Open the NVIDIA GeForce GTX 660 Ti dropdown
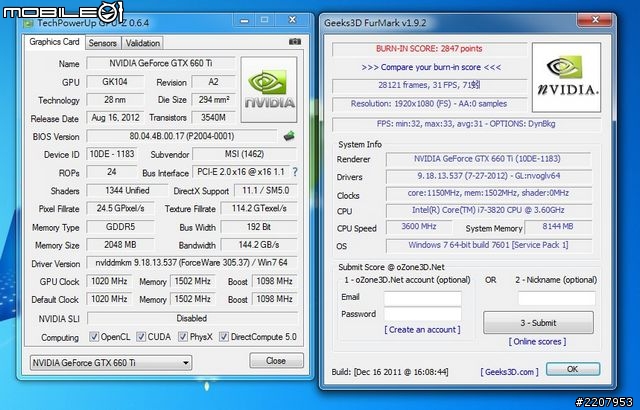Viewport: 640px width, 410px height. [111, 363]
